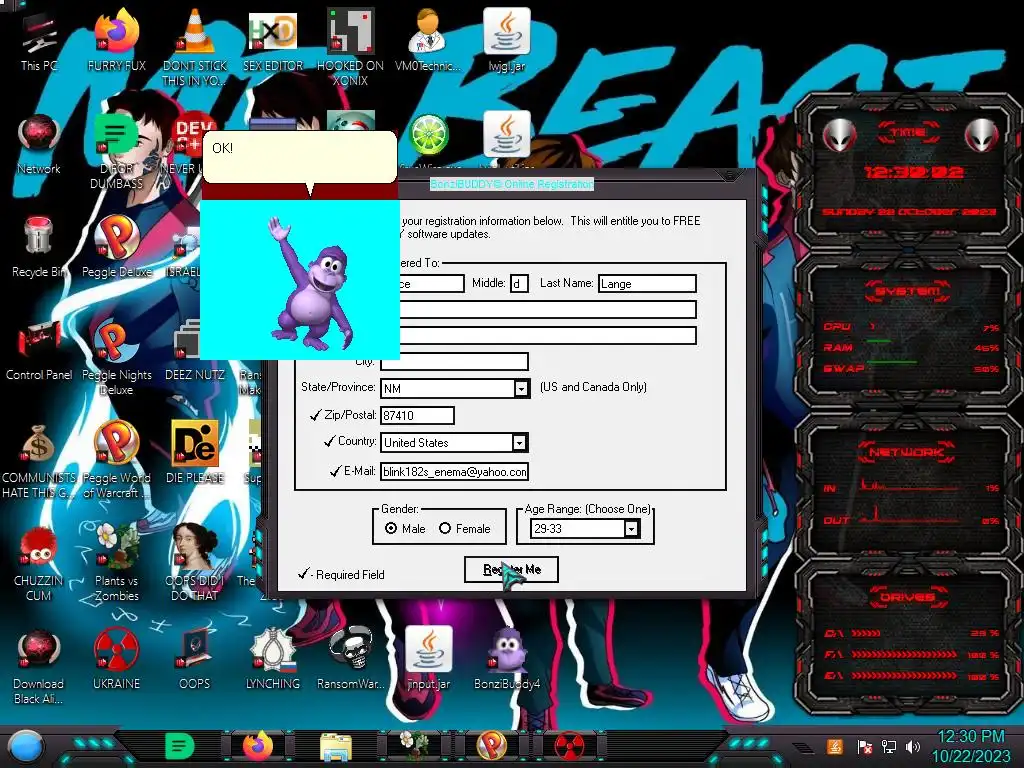
Task: Open the CHUZZIN CUM shortcut
Action: 39,564
